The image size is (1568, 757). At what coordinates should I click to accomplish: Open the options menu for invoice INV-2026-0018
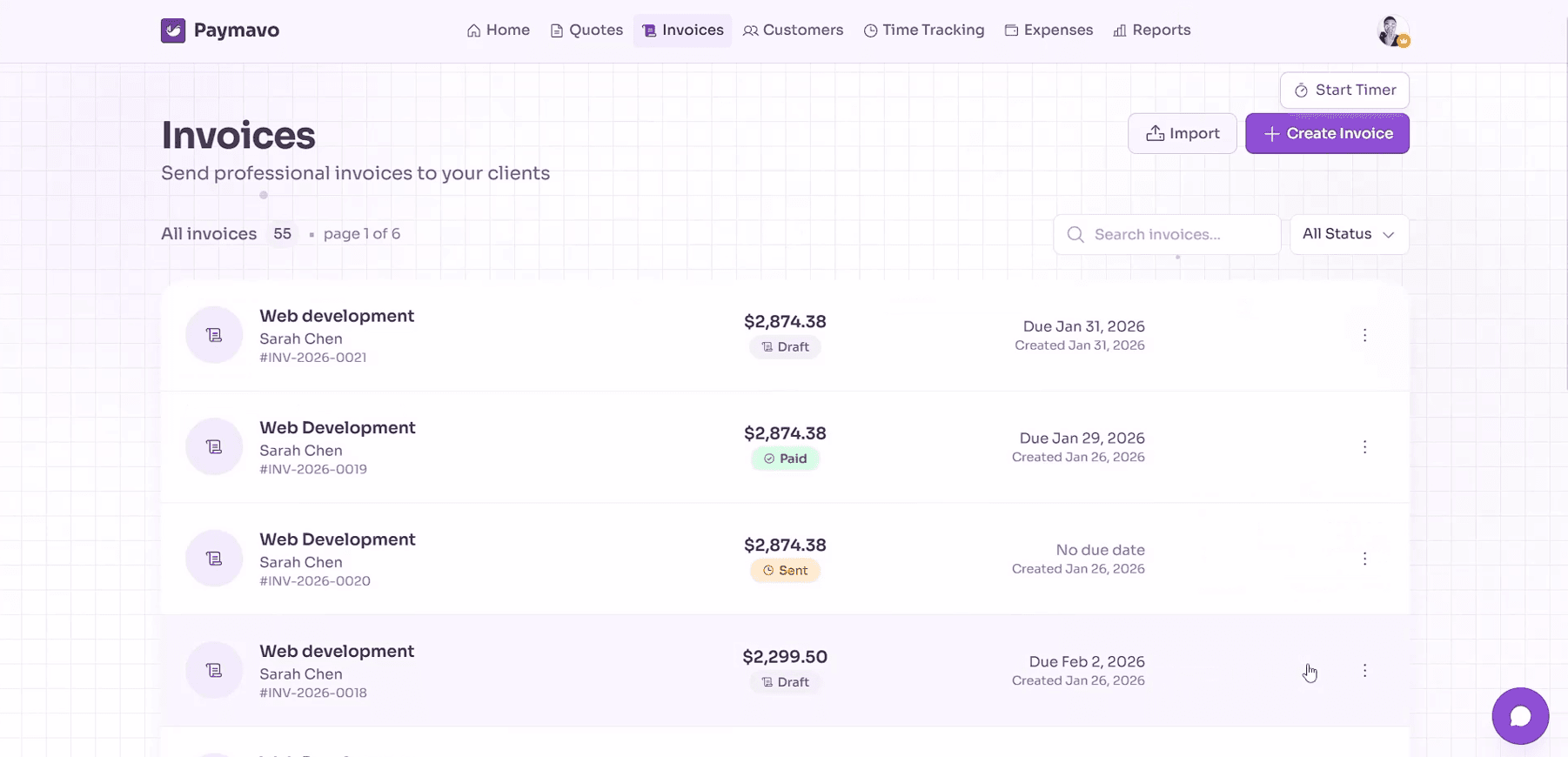pos(1364,671)
